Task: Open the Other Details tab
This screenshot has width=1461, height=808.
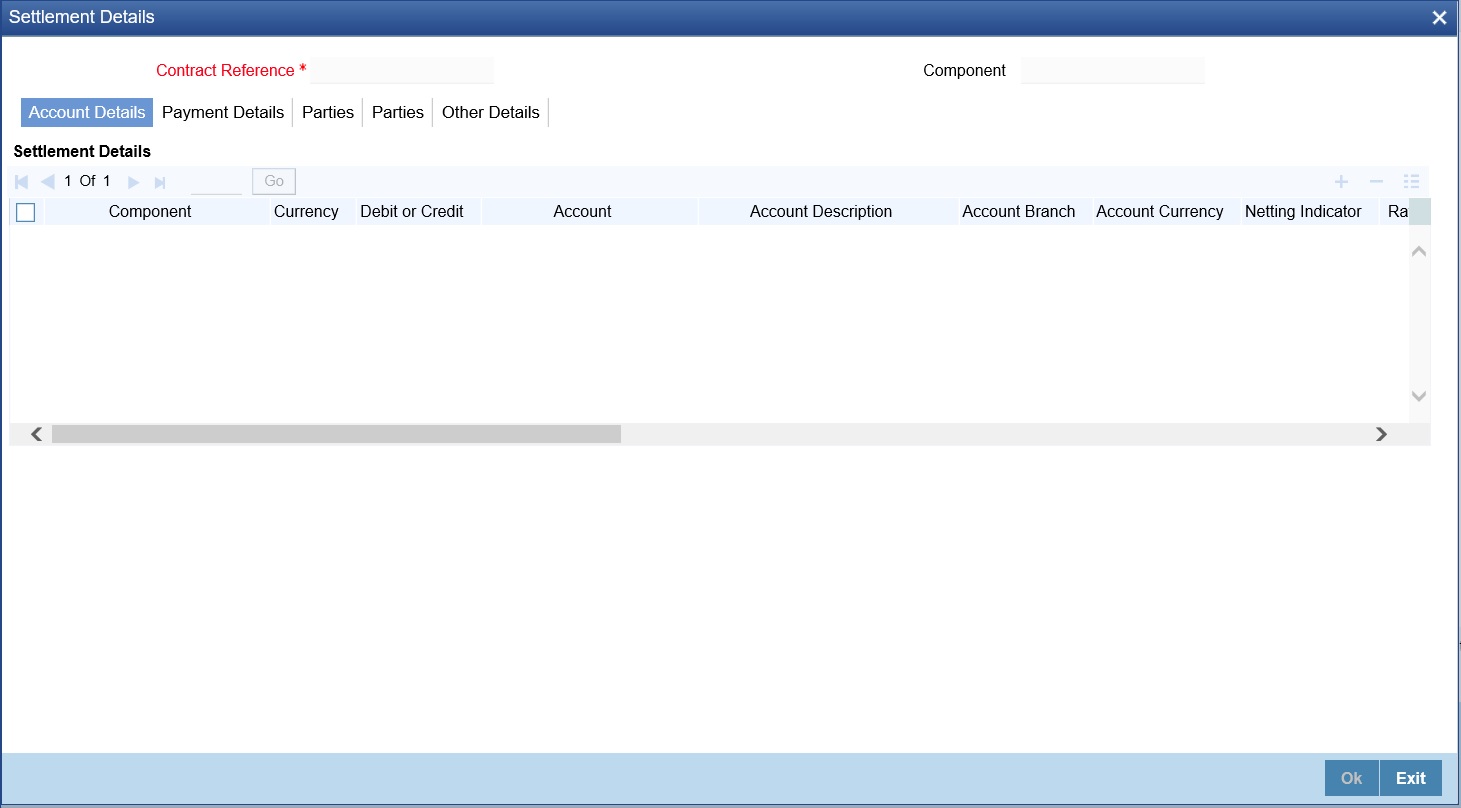Action: tap(490, 112)
